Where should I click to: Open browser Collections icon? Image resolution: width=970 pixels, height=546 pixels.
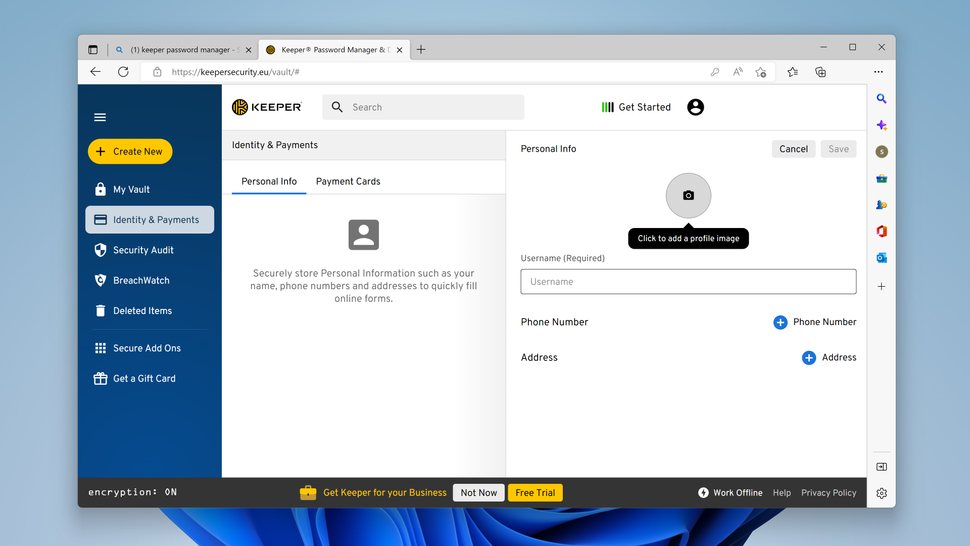[x=820, y=72]
